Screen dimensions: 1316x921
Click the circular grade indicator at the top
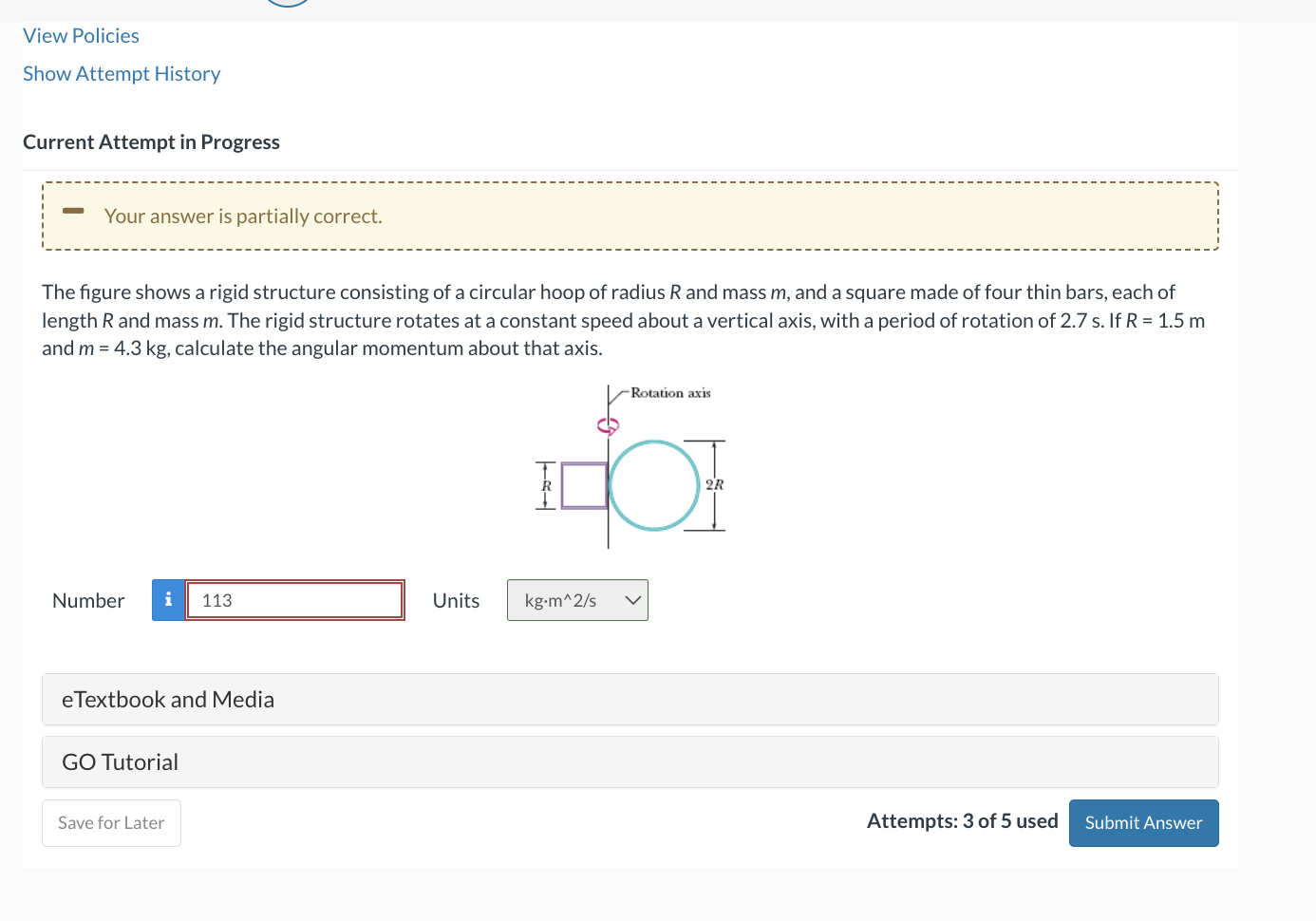tap(287, 4)
